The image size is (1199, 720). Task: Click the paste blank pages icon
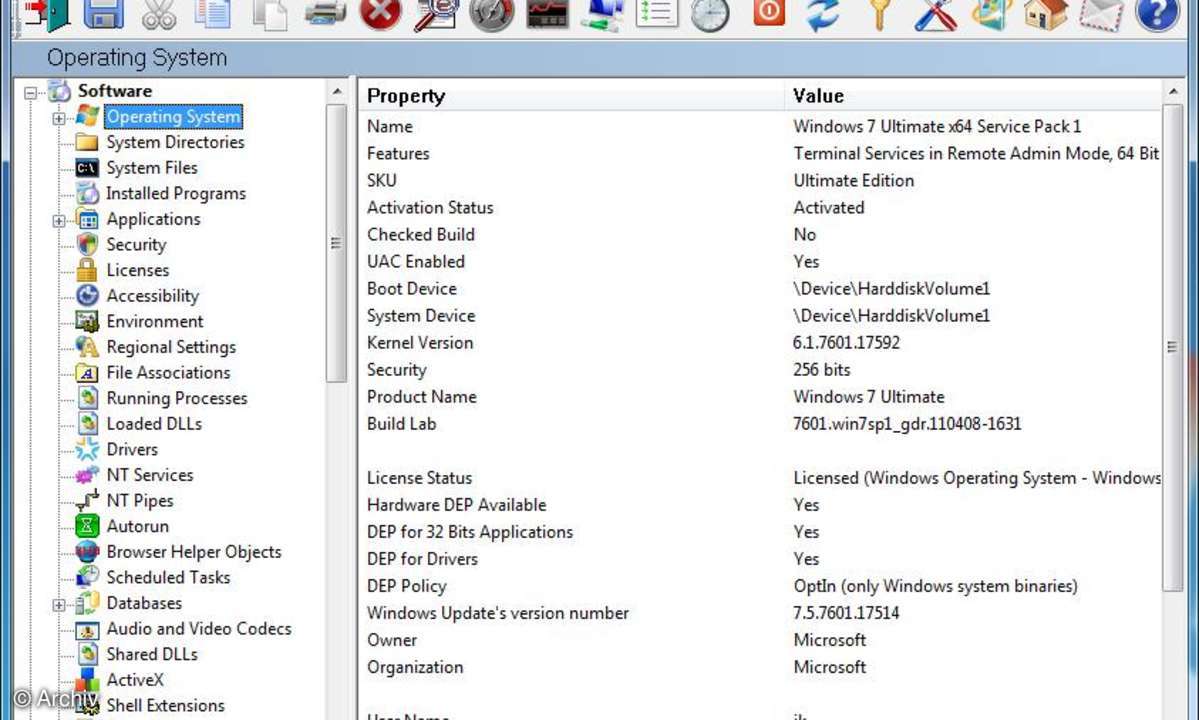[x=270, y=13]
